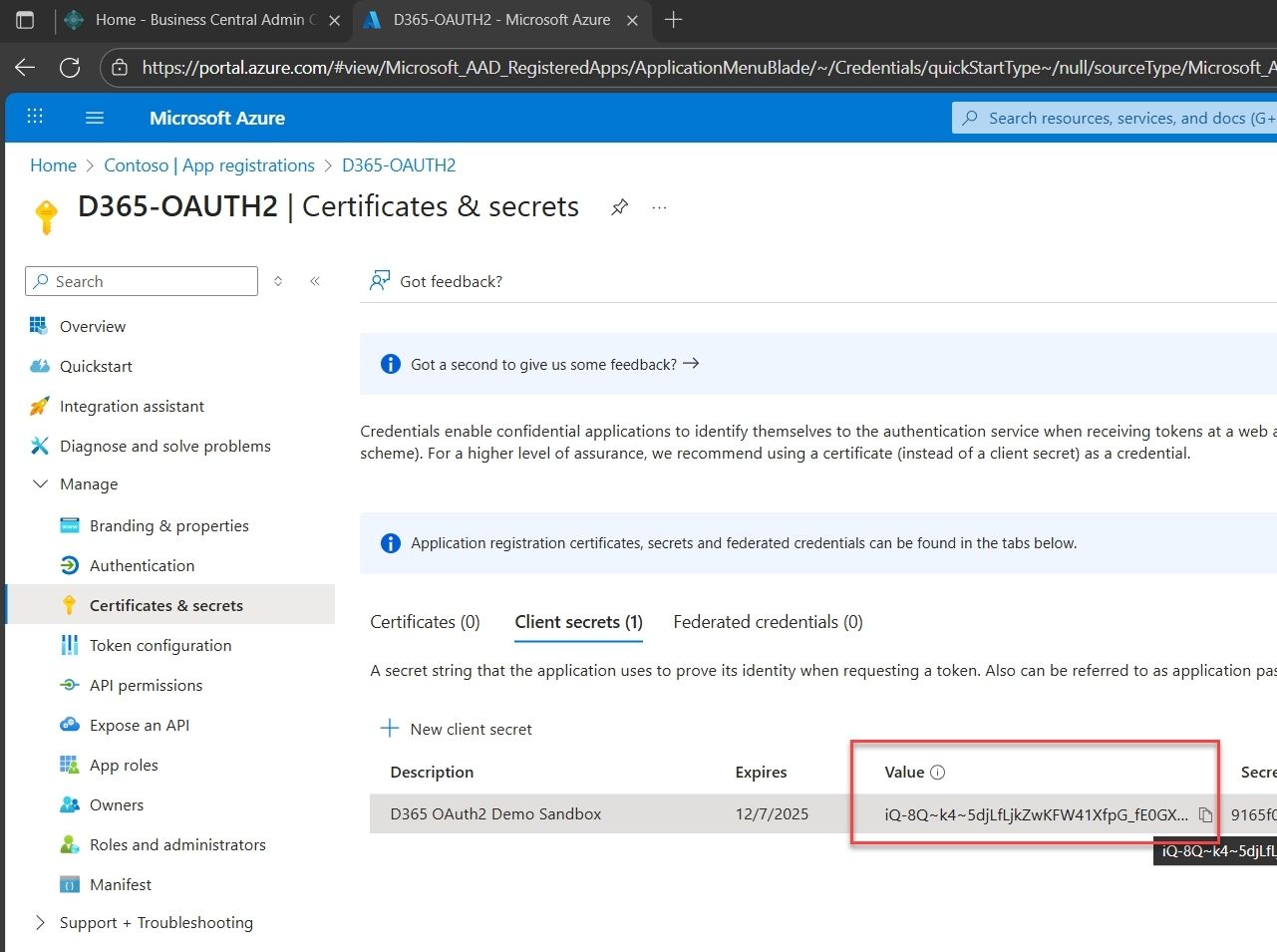Expand Support + Troubleshooting section
The image size is (1277, 952).
(40, 923)
